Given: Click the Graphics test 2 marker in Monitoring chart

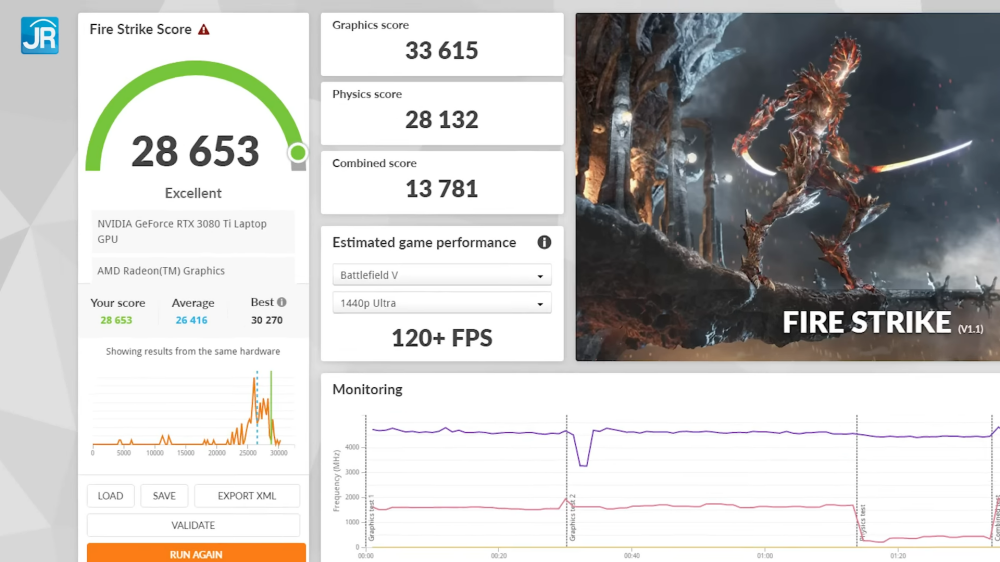Looking at the screenshot, I should click(x=572, y=517).
